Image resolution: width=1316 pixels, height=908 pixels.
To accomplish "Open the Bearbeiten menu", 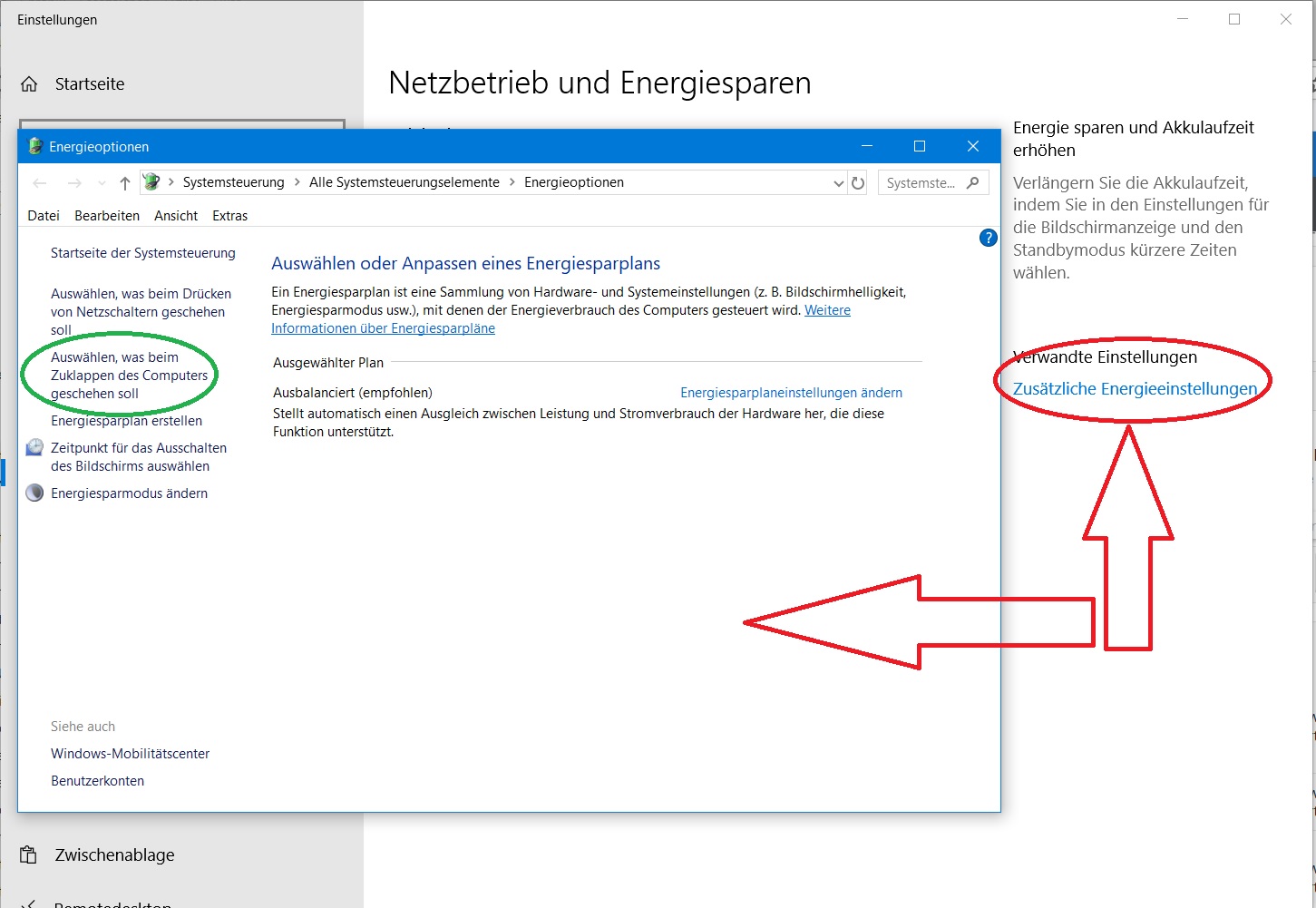I will (x=107, y=216).
